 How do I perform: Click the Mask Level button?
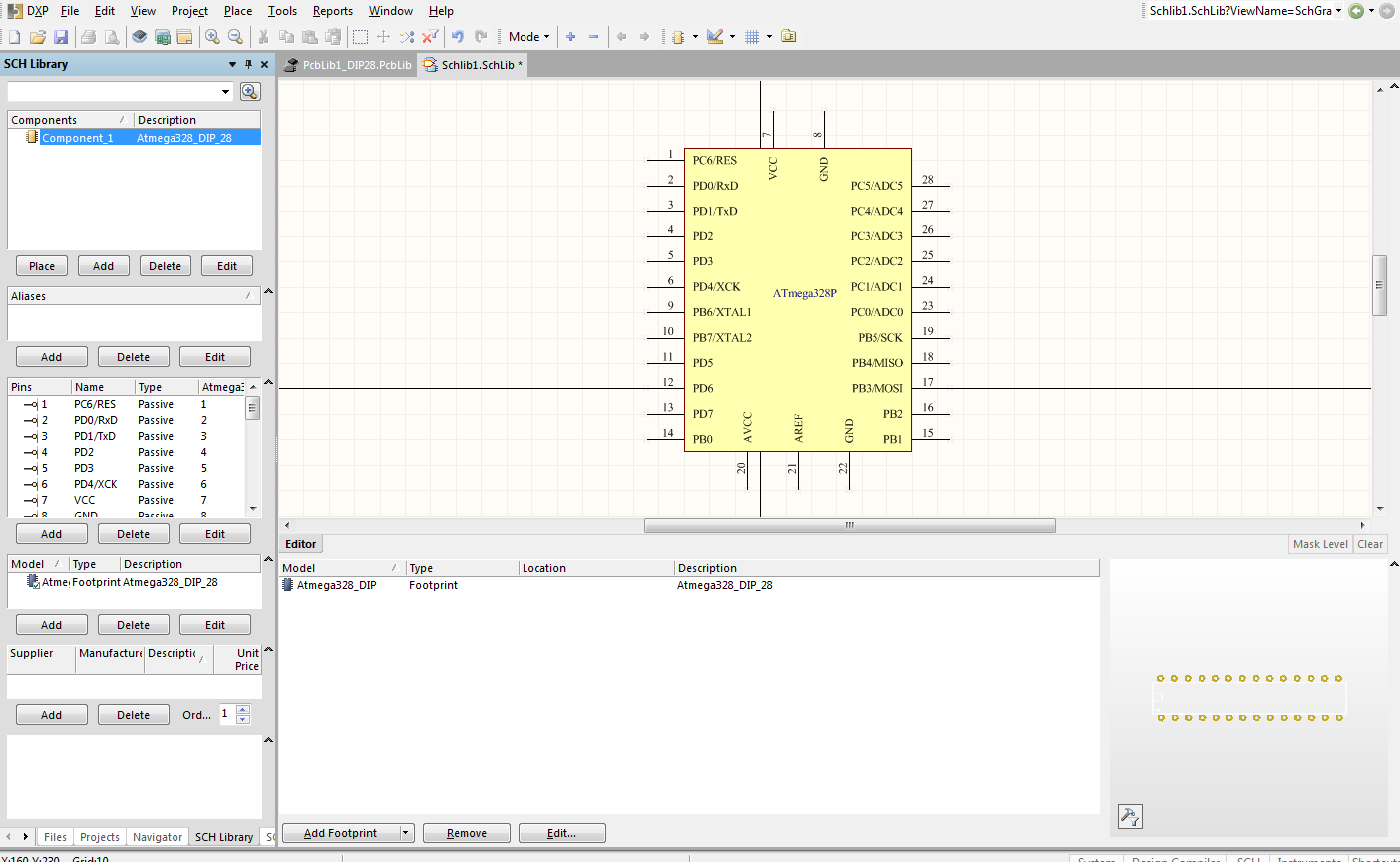pyautogui.click(x=1320, y=544)
